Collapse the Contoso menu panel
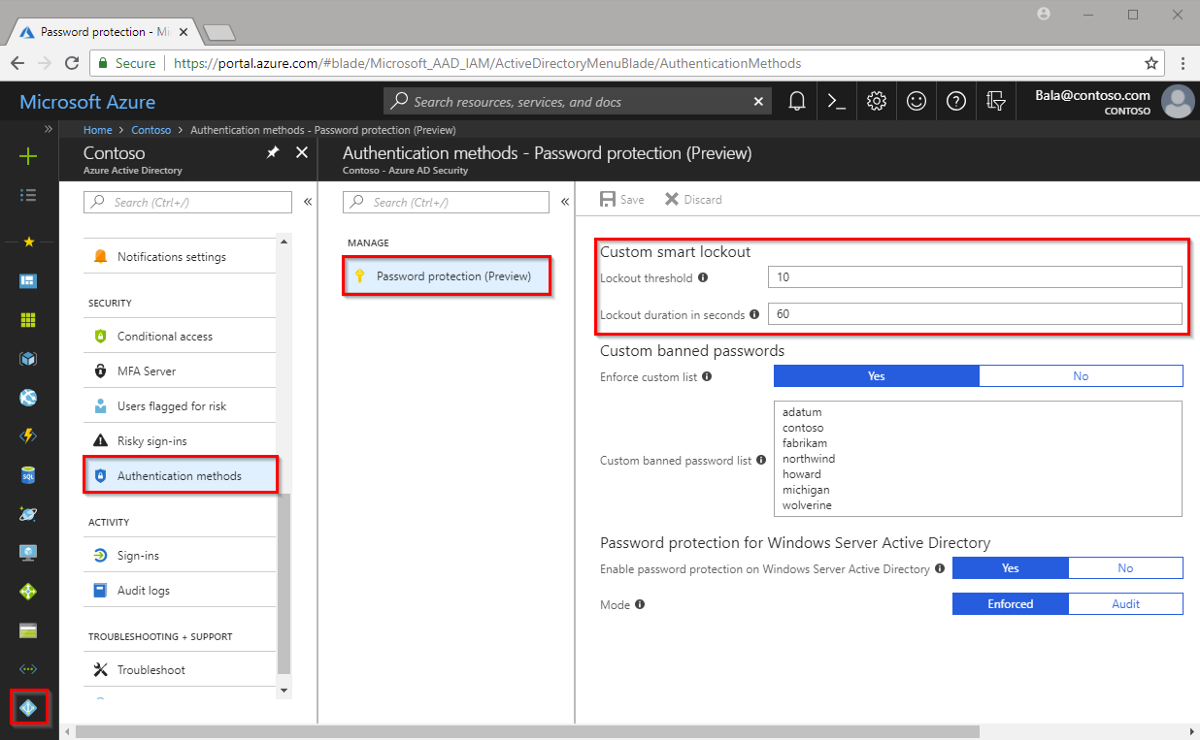This screenshot has width=1200, height=740. tap(308, 202)
